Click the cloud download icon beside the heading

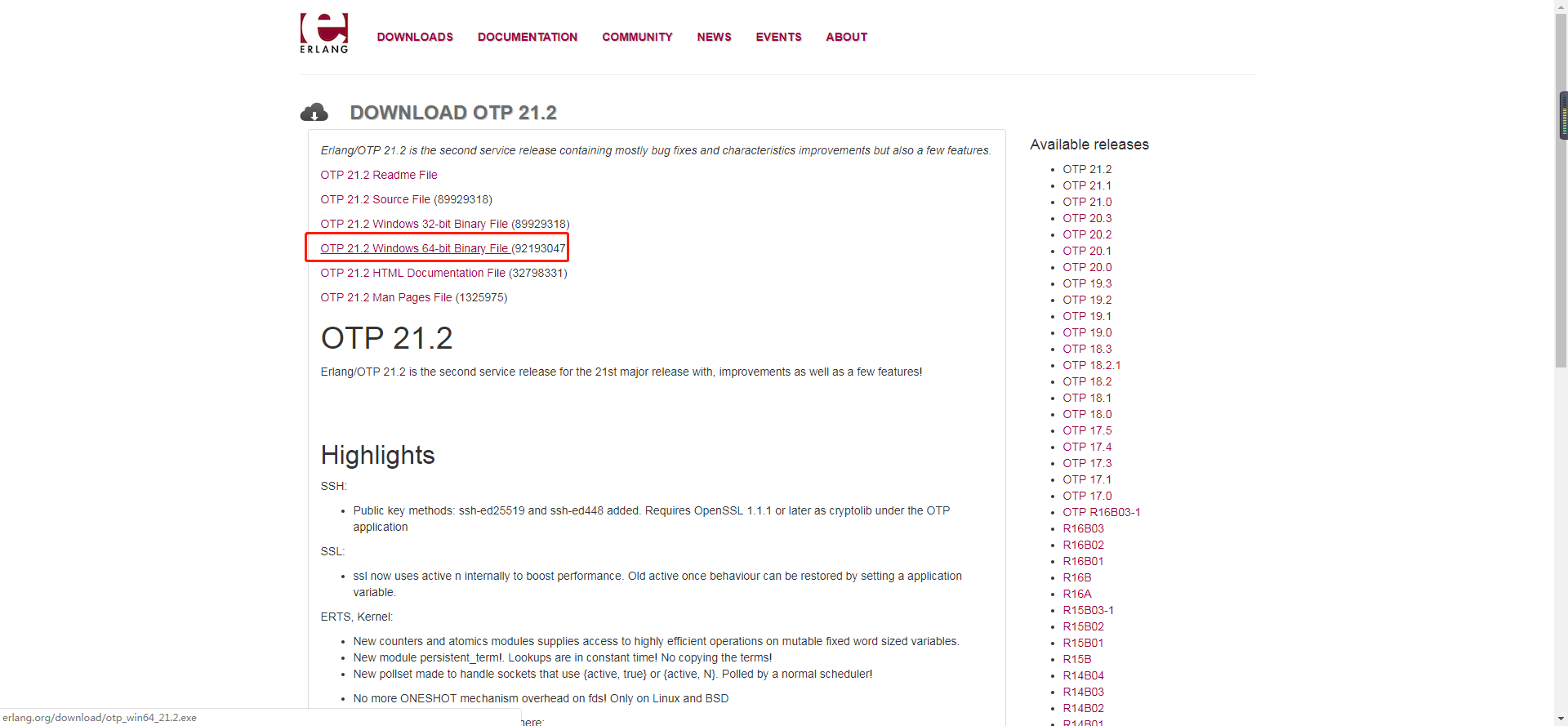pos(314,112)
